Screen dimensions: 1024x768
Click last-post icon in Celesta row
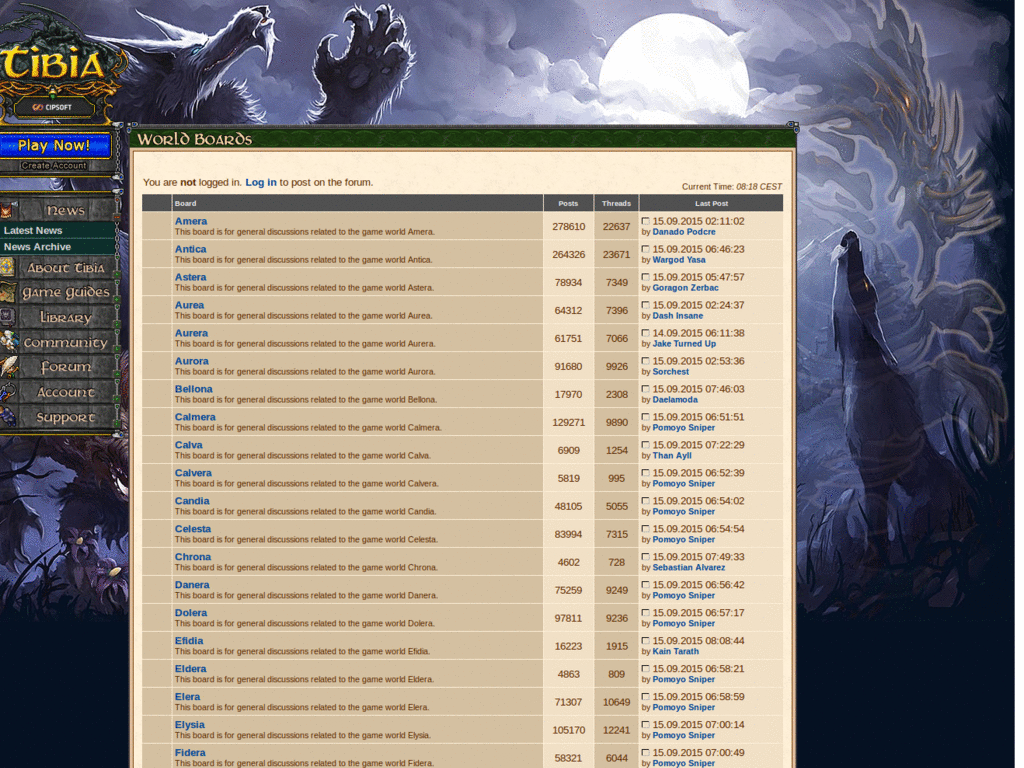[x=646, y=529]
